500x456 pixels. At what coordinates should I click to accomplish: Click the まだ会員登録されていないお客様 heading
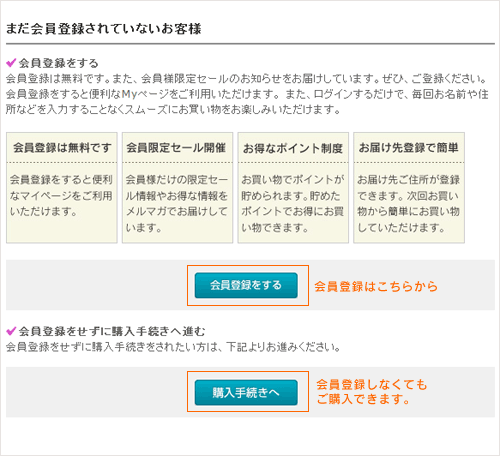click(x=104, y=29)
